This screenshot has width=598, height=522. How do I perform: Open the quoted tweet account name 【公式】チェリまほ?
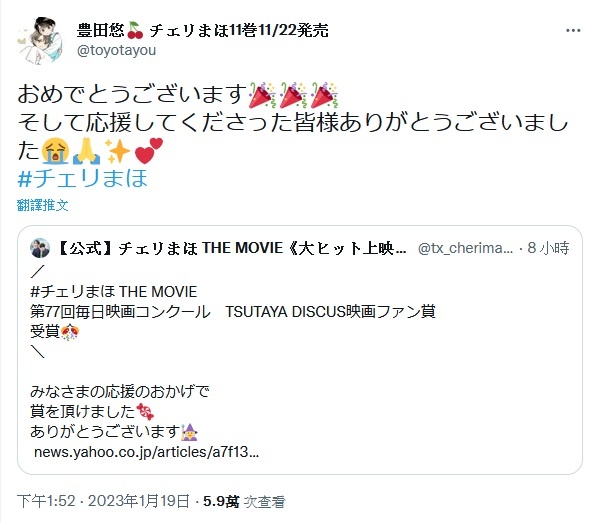tap(231, 248)
